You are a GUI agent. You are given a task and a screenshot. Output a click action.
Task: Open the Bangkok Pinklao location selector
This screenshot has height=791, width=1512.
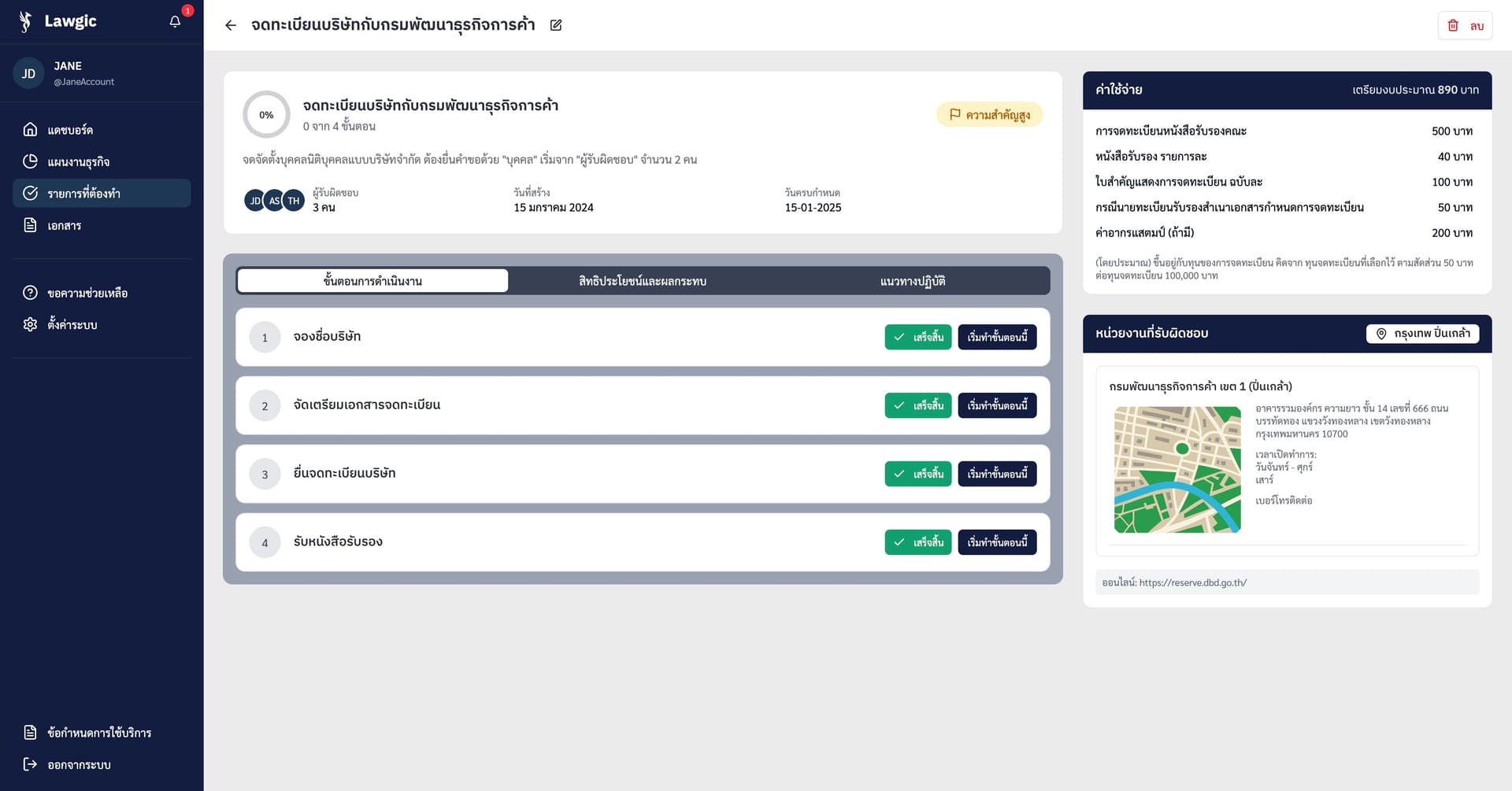(x=1422, y=334)
